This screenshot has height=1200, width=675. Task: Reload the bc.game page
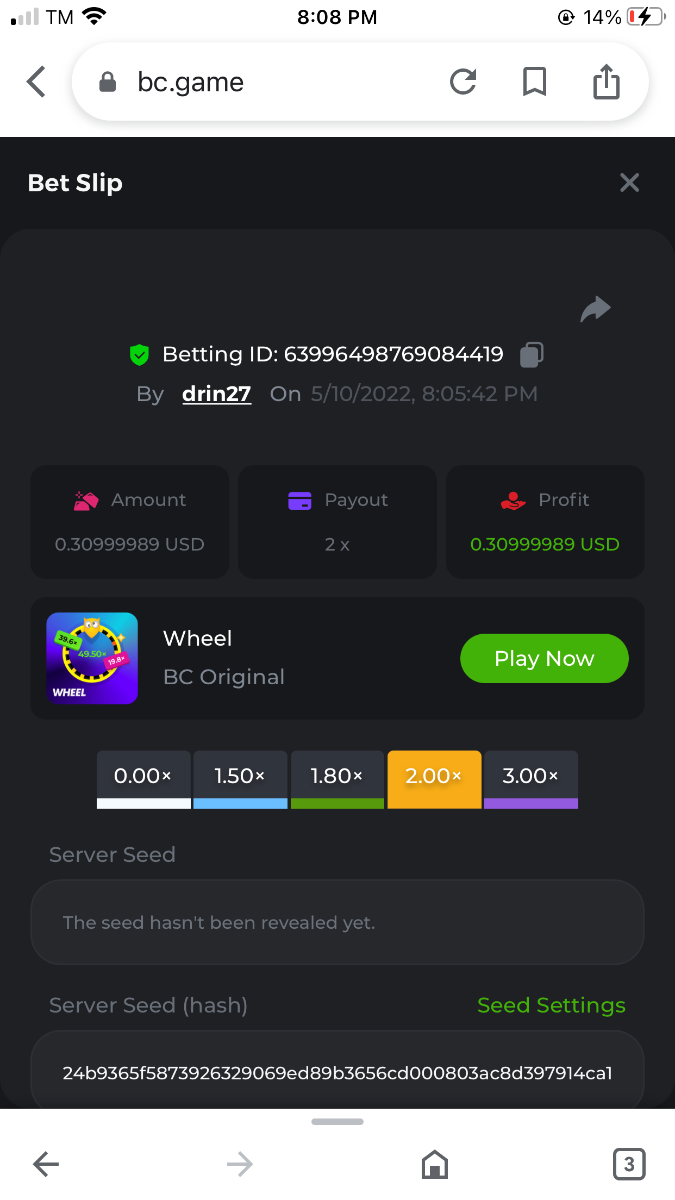pos(463,82)
